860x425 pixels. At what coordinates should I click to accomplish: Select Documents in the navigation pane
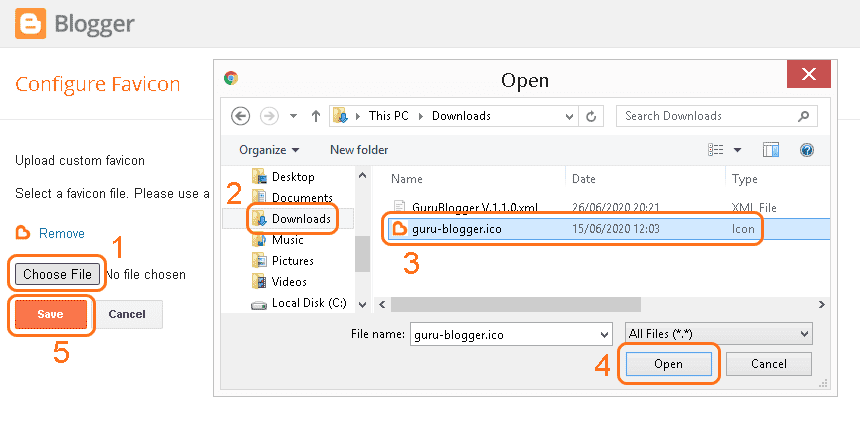tap(291, 197)
